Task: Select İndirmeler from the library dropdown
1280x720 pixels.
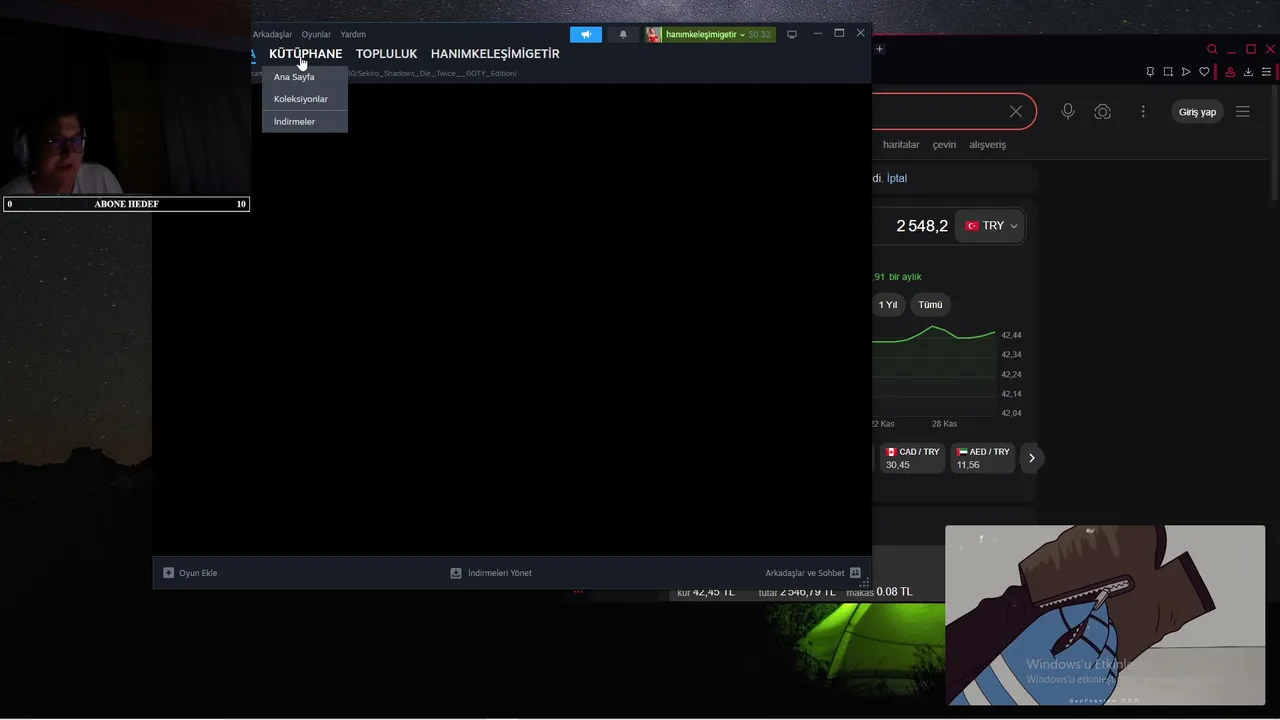Action: click(x=304, y=121)
